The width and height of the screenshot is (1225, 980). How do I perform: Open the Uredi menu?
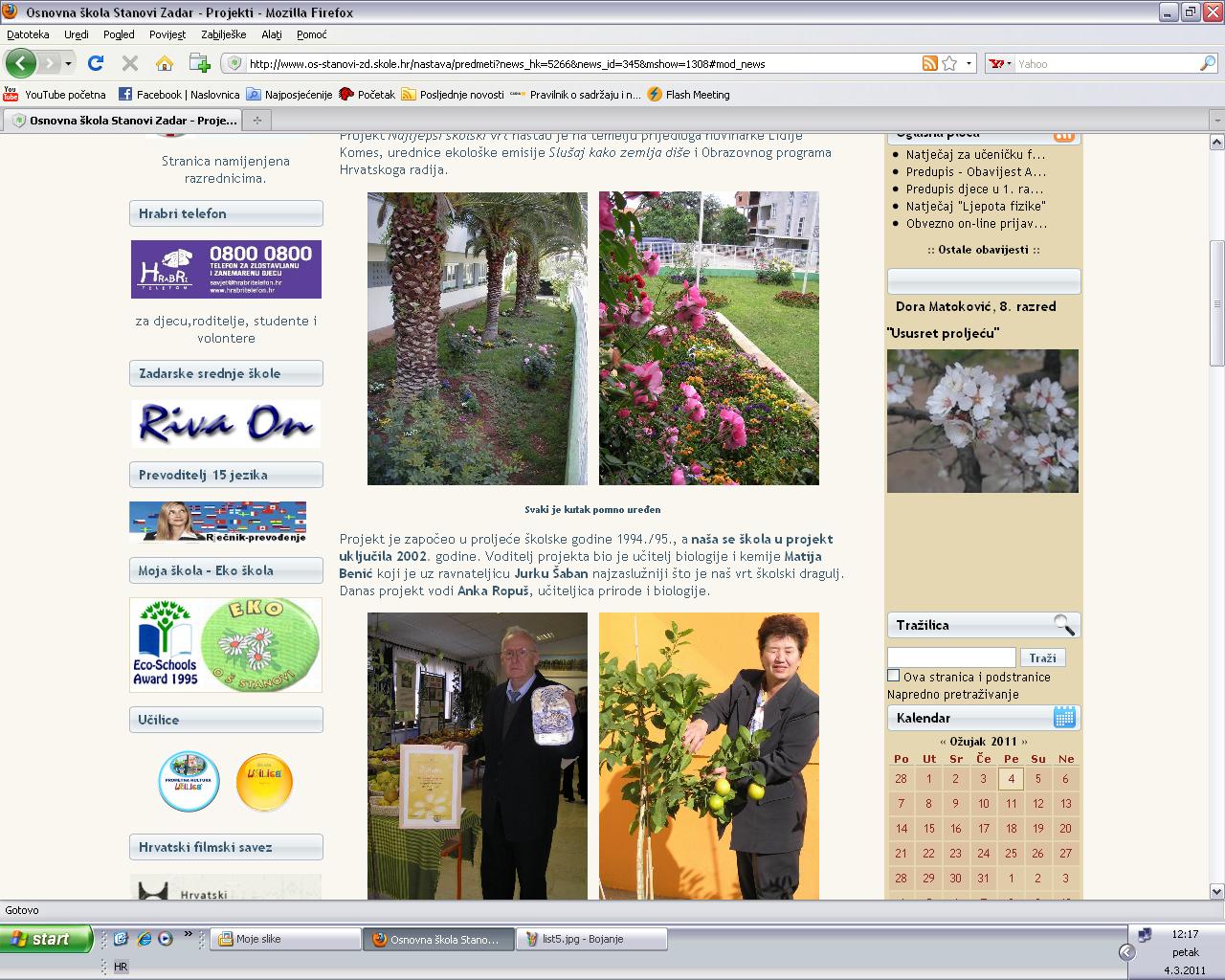coord(77,34)
